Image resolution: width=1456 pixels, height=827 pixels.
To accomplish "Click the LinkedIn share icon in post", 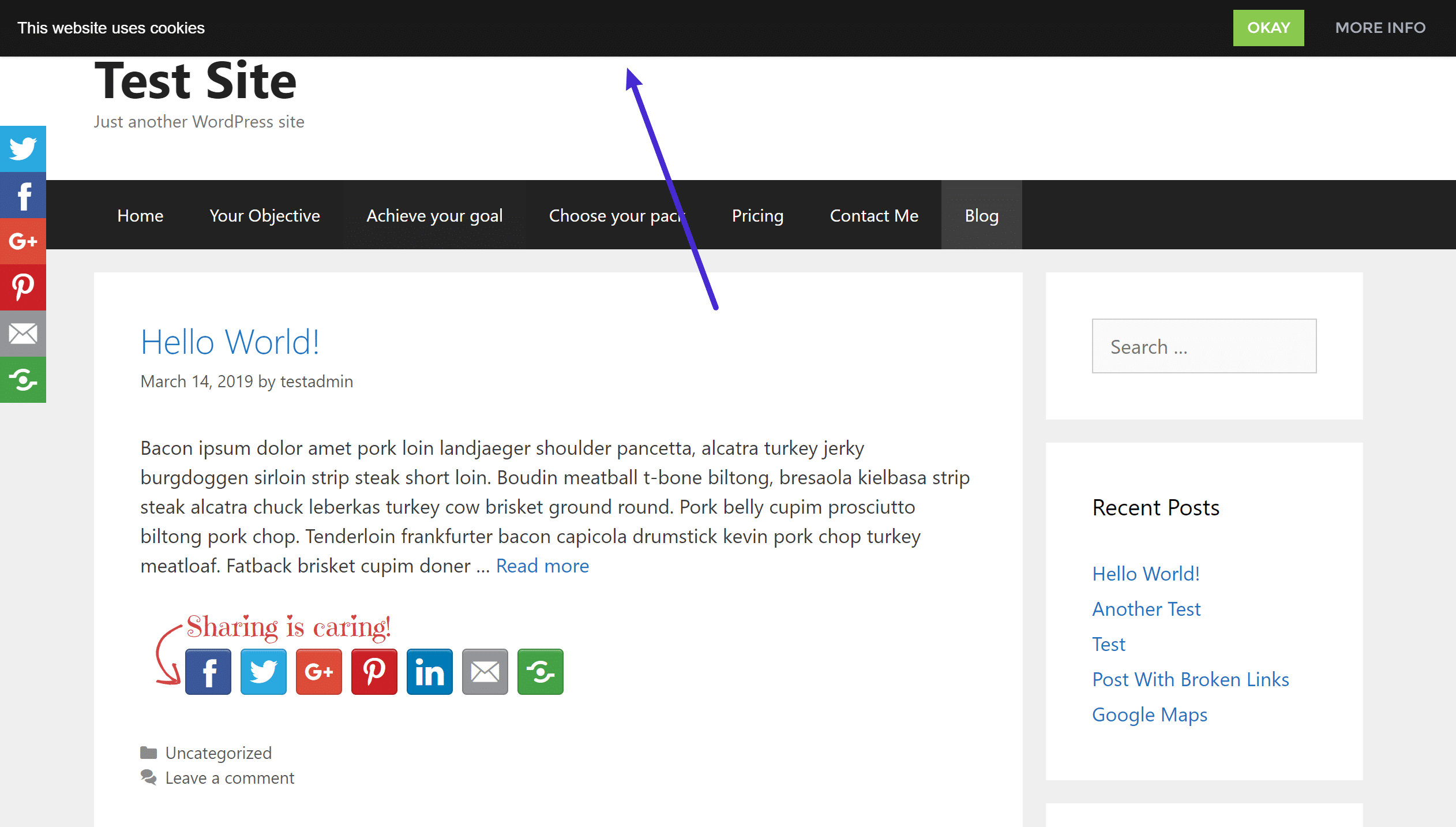I will tap(429, 671).
